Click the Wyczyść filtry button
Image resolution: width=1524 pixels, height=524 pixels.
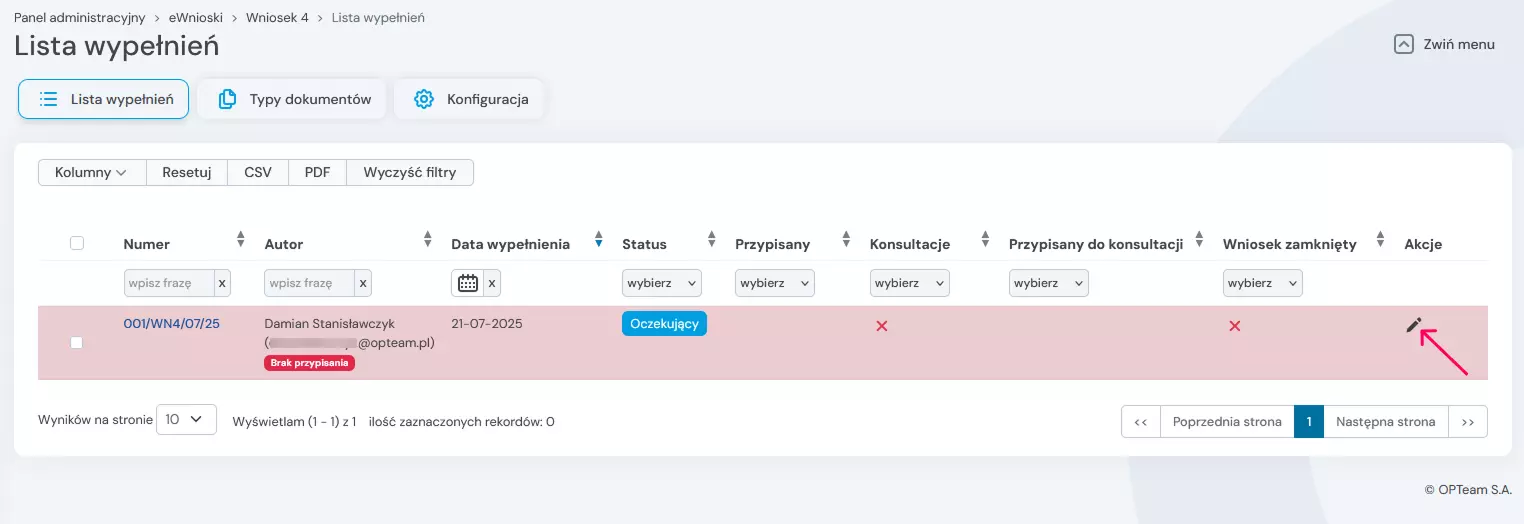click(409, 172)
